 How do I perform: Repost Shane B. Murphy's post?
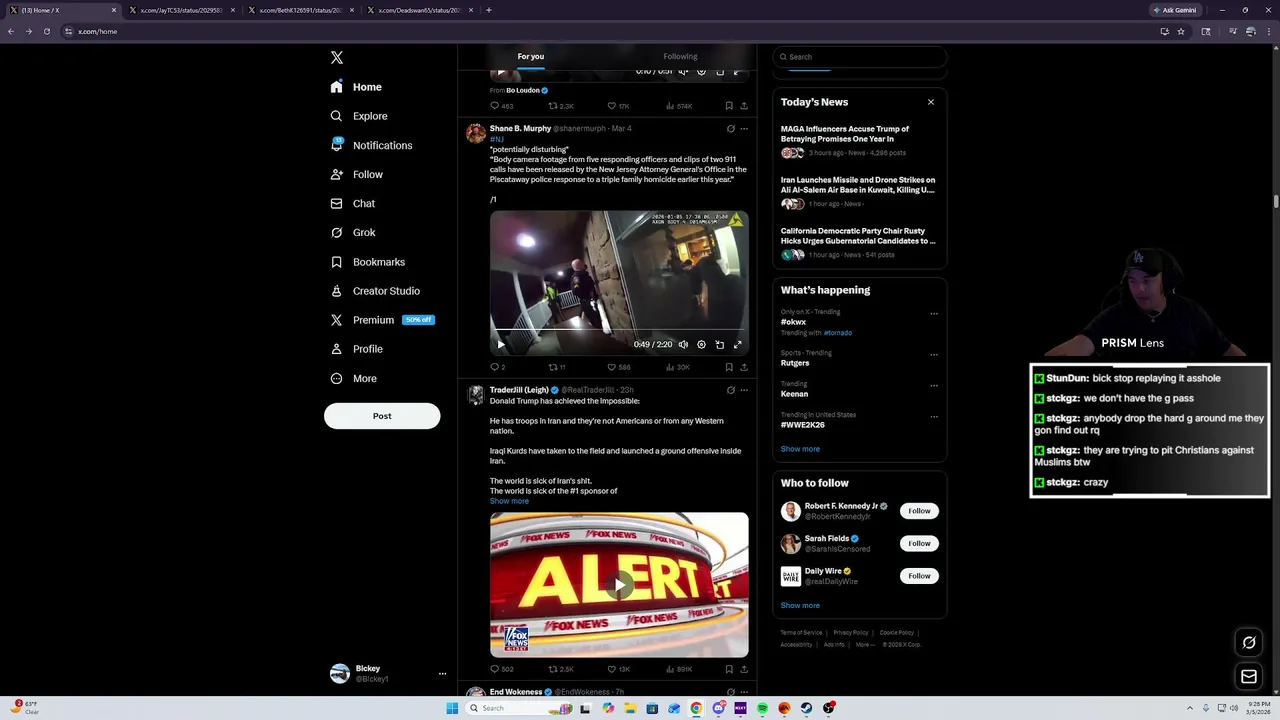coord(557,367)
